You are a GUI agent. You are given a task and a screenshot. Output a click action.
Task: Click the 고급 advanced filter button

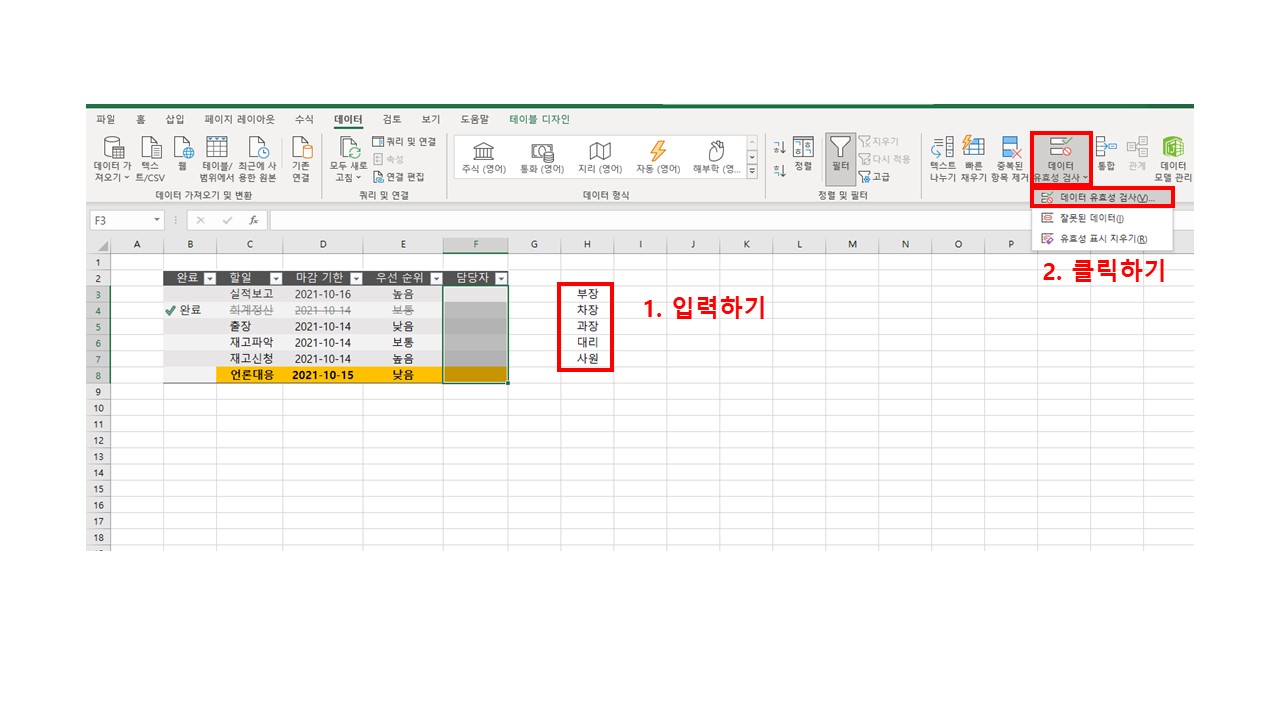tap(874, 177)
